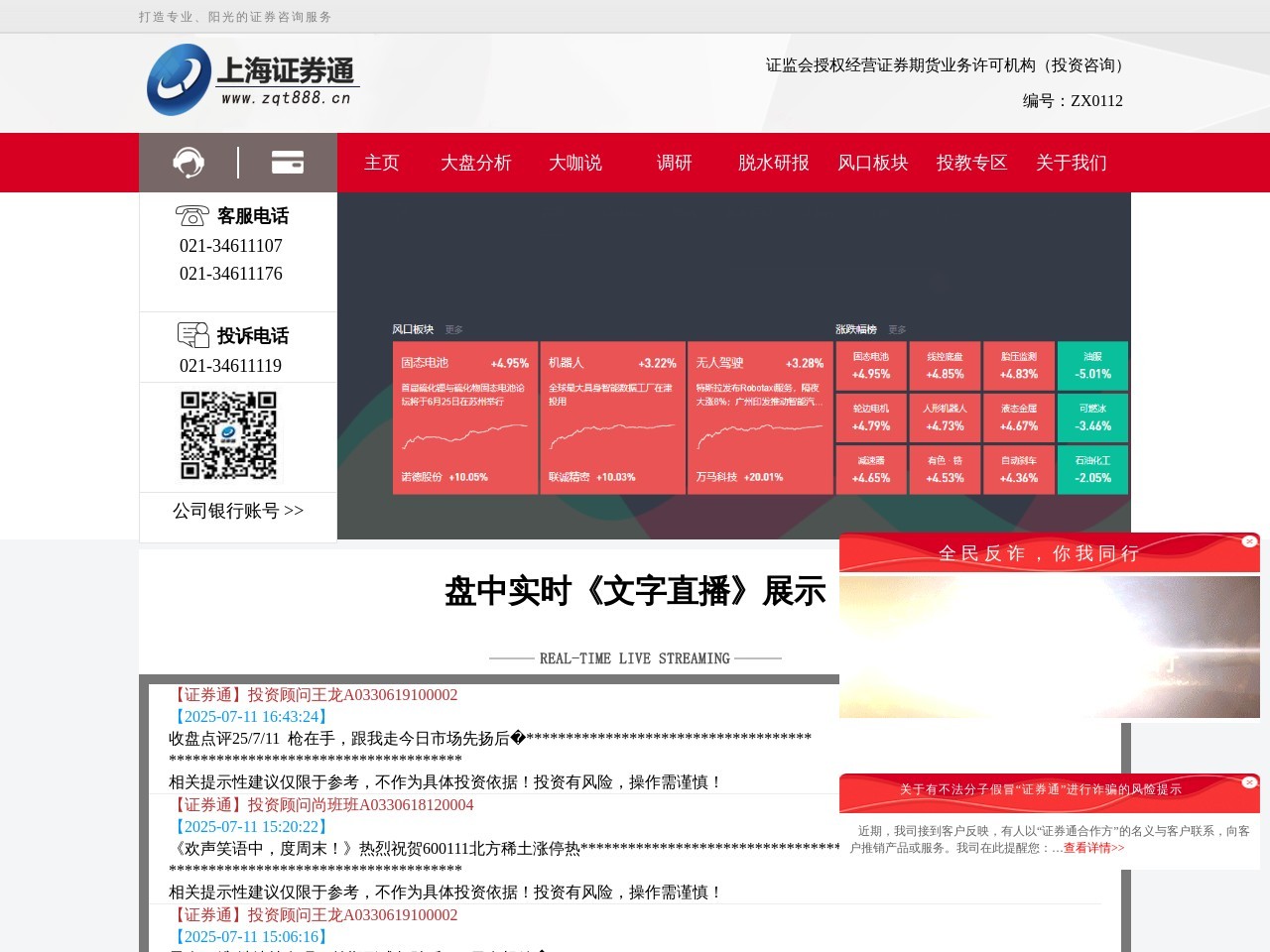The image size is (1270, 952).
Task: Click the complaint letter icon beside 投诉电话
Action: pyautogui.click(x=192, y=334)
